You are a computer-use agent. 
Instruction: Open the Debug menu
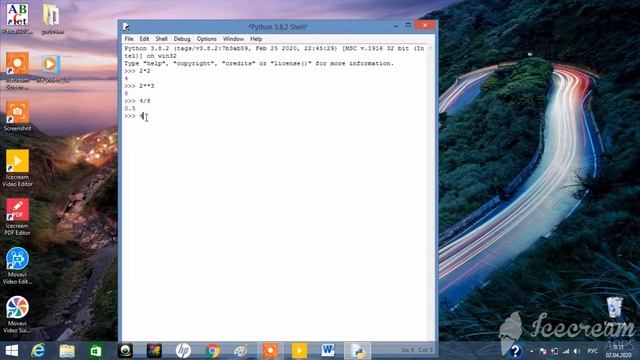coord(182,39)
